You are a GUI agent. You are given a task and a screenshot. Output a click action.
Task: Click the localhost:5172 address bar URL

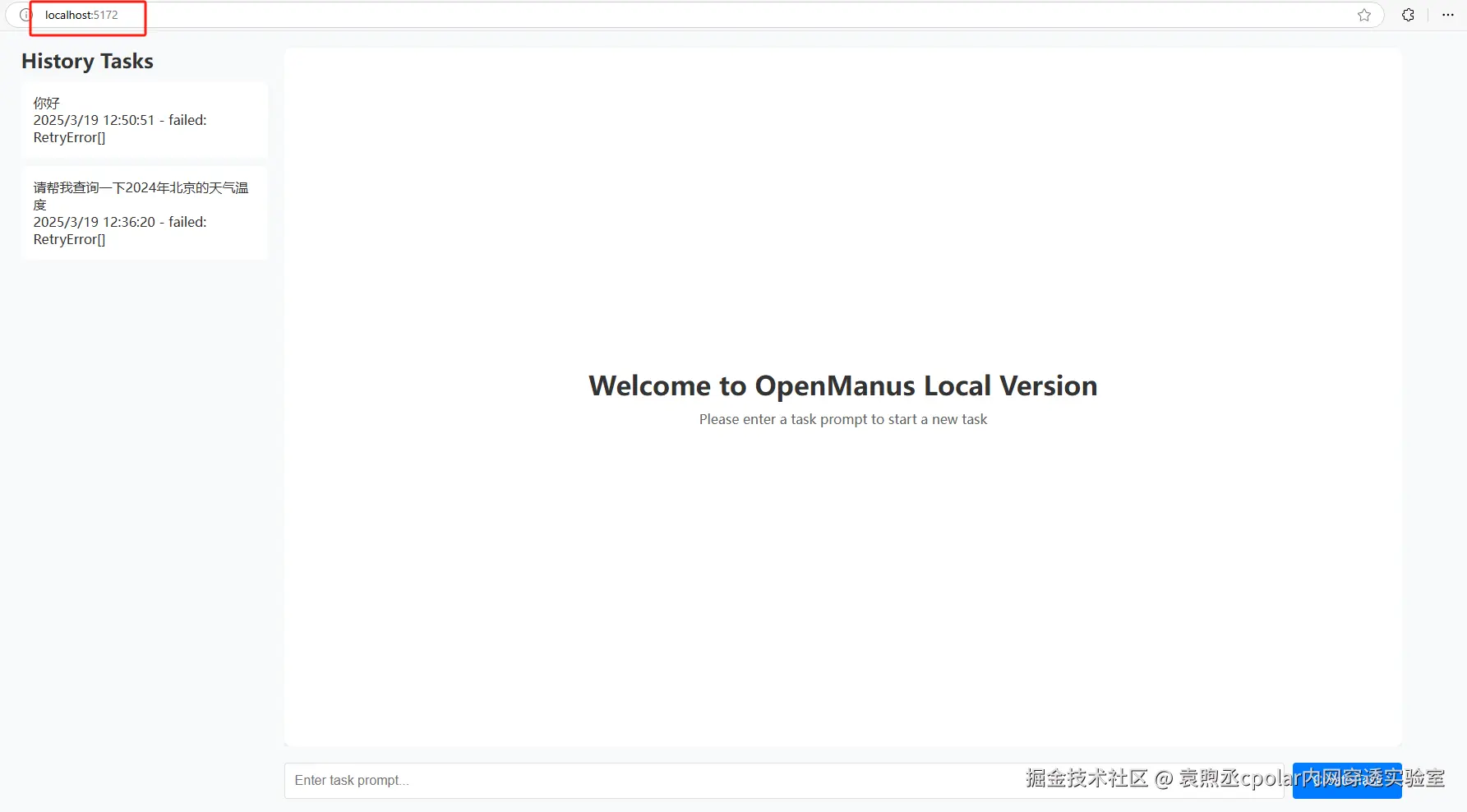pyautogui.click(x=81, y=15)
